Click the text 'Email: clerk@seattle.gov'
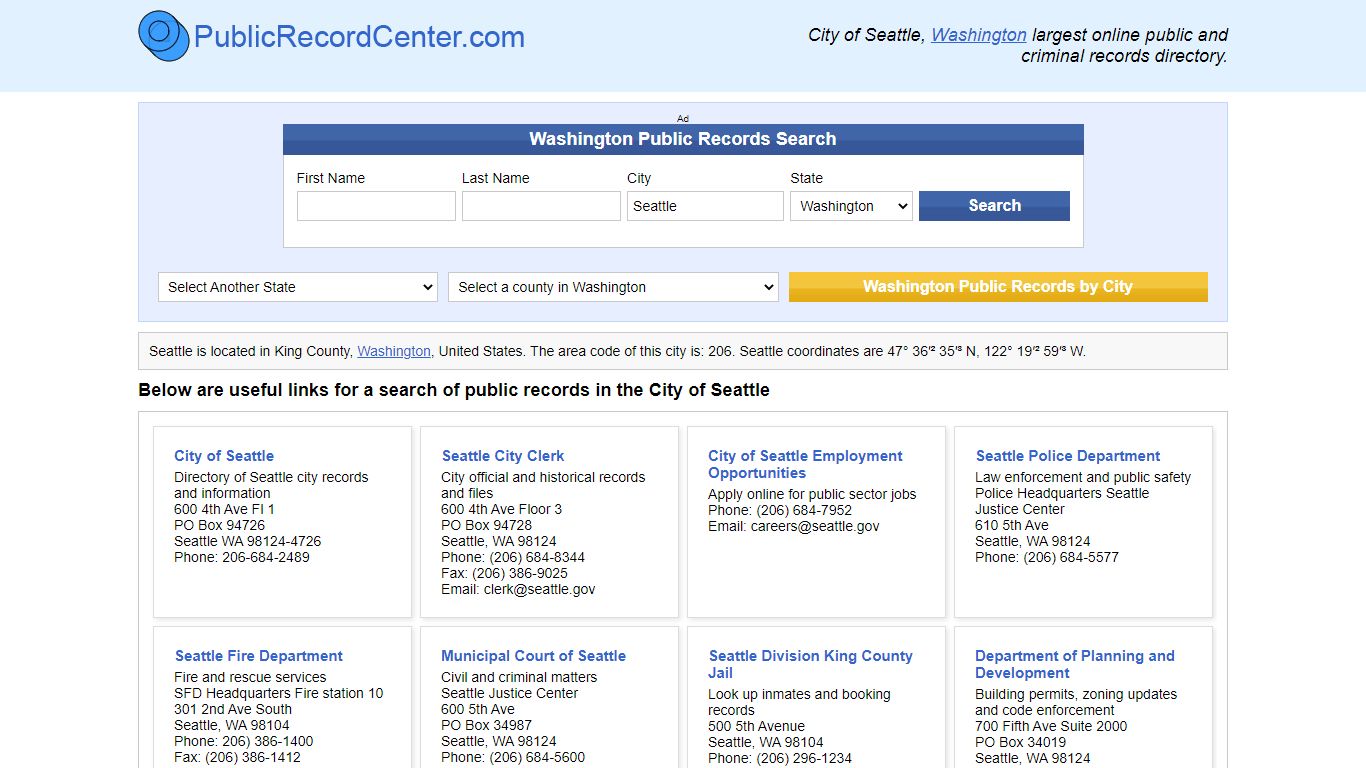The width and height of the screenshot is (1366, 768). click(x=518, y=589)
